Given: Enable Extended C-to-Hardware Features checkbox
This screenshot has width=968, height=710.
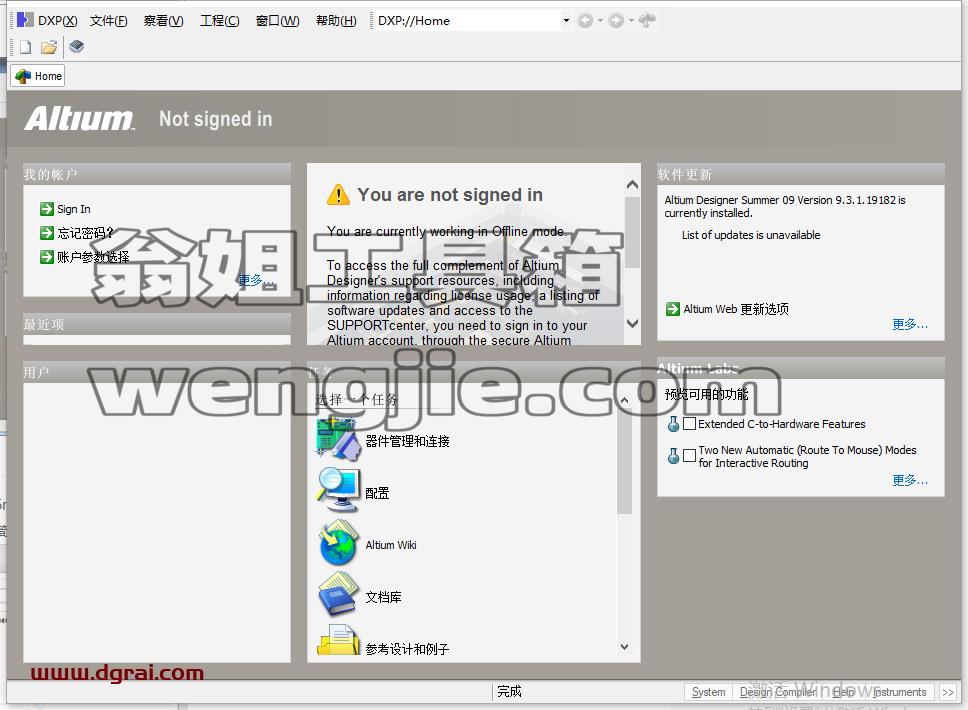Looking at the screenshot, I should pos(690,424).
